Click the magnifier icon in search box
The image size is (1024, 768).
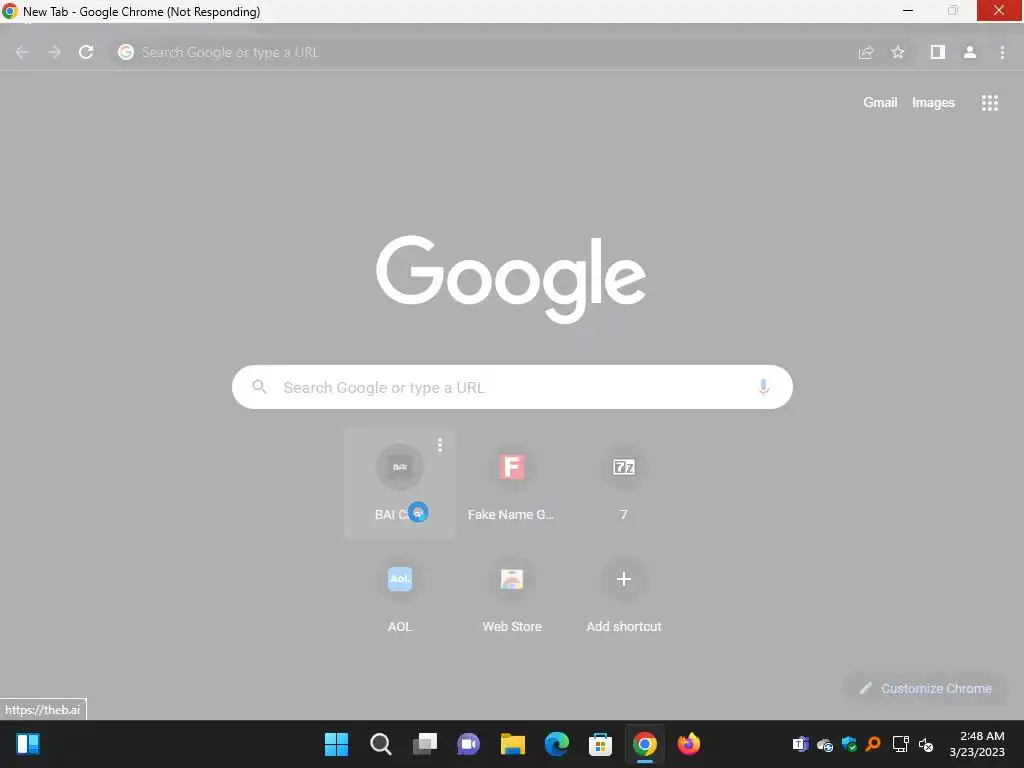[x=259, y=387]
